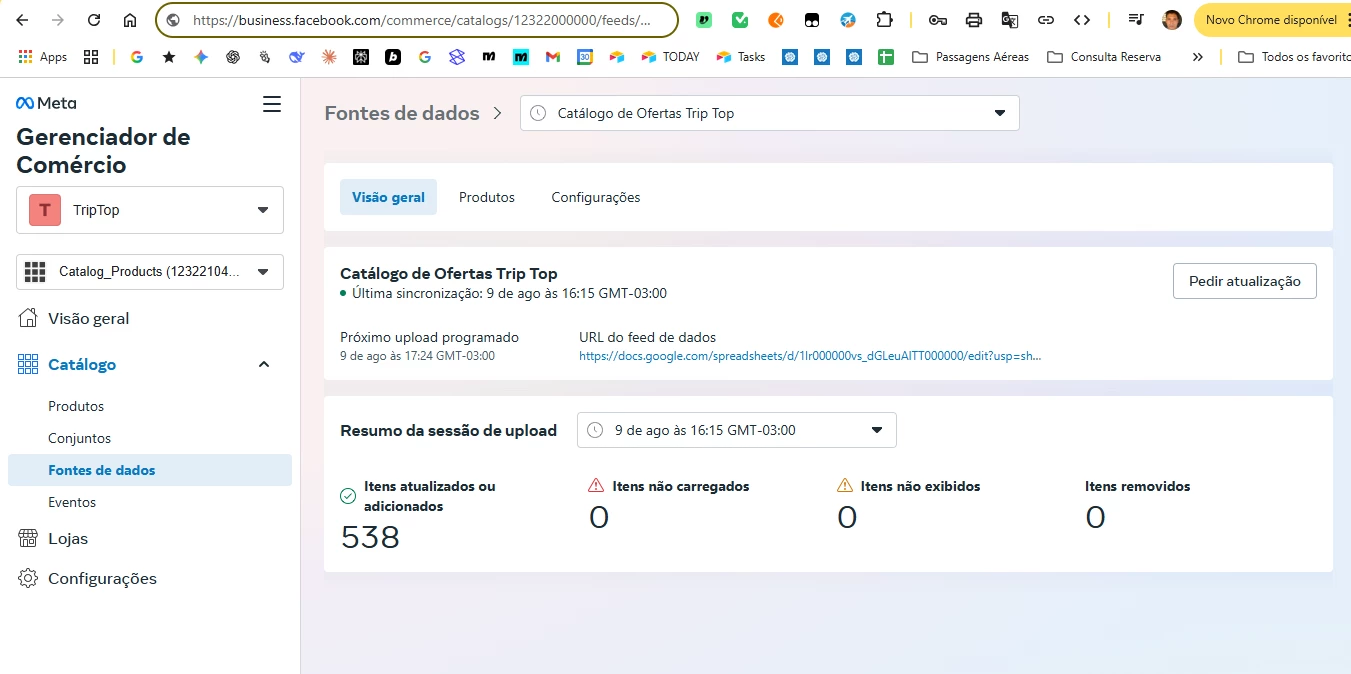Open Catálogo de Ofertas Trip Top dropdown
The width and height of the screenshot is (1351, 674).
(770, 113)
